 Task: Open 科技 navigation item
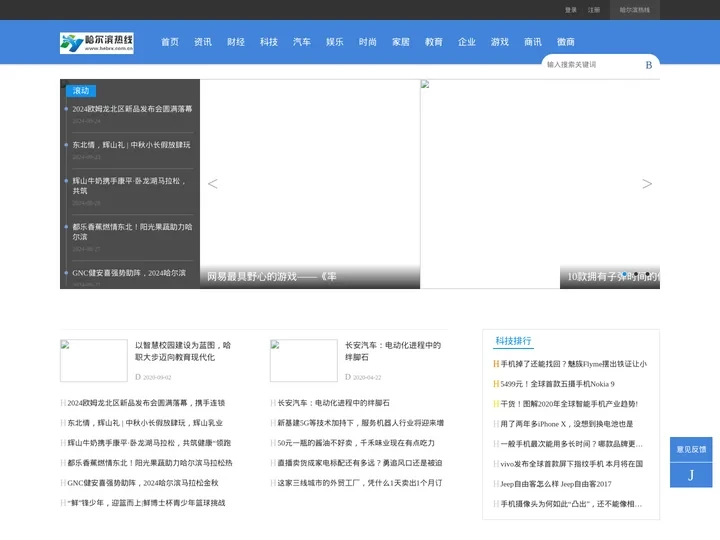tap(269, 42)
